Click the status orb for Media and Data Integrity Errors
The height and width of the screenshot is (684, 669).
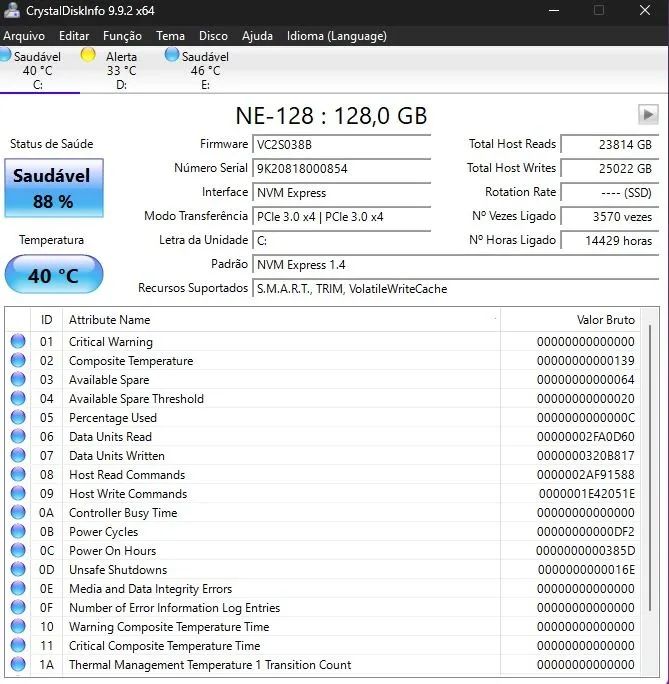click(x=18, y=588)
